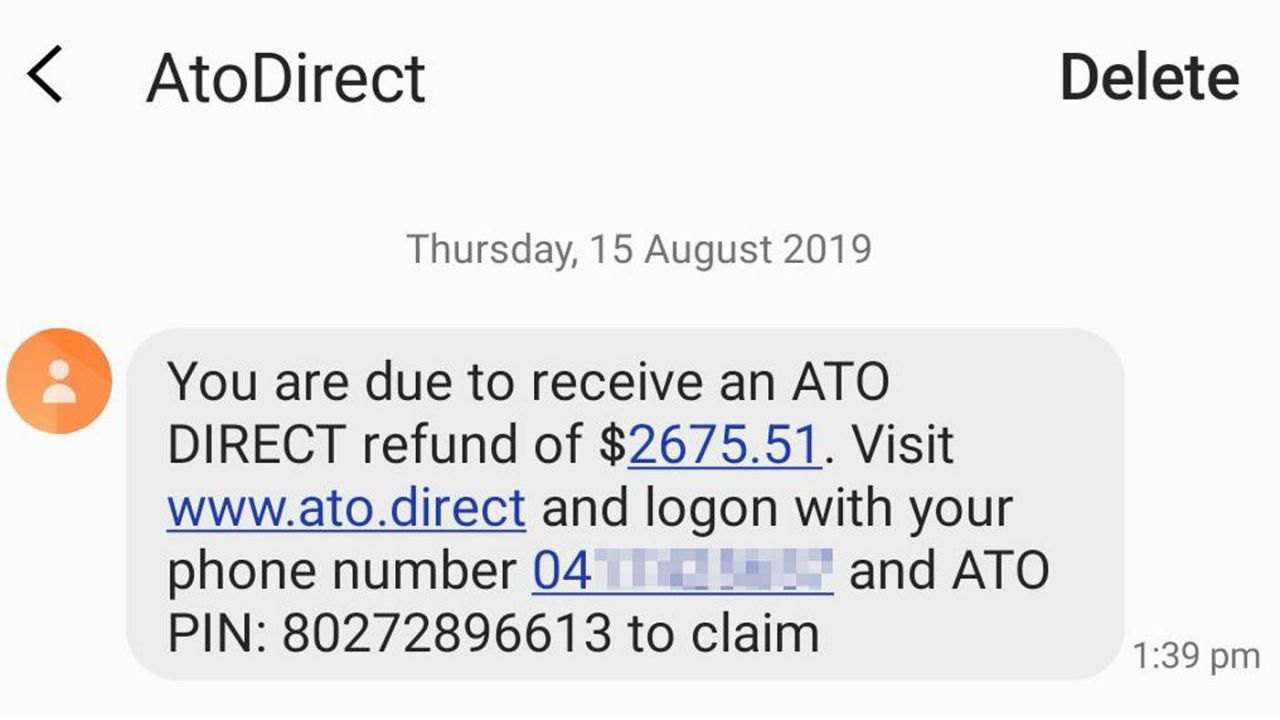Image resolution: width=1280 pixels, height=720 pixels.
Task: Tap the blurred phone number starting 04
Action: tap(683, 571)
